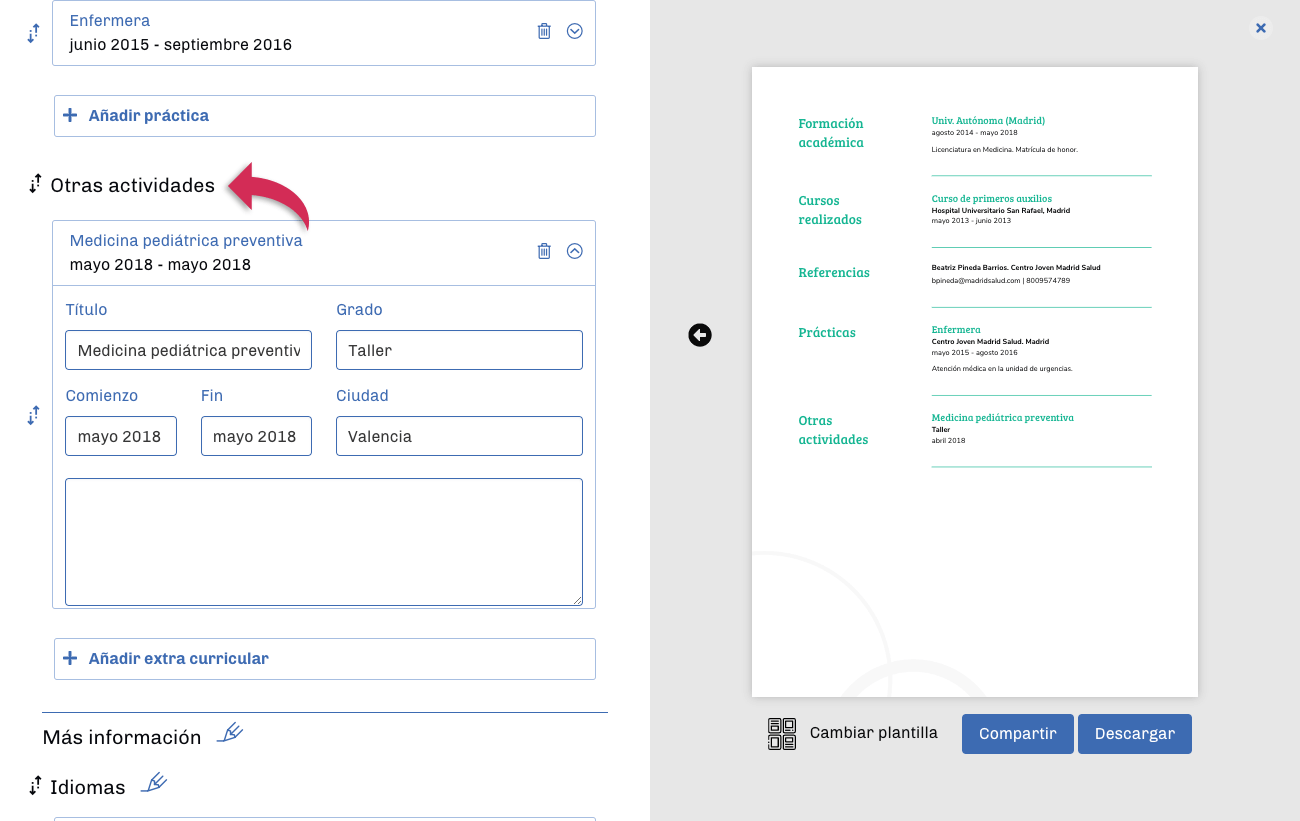Click brush icon beside Más información
This screenshot has width=1300, height=821.
click(x=230, y=733)
